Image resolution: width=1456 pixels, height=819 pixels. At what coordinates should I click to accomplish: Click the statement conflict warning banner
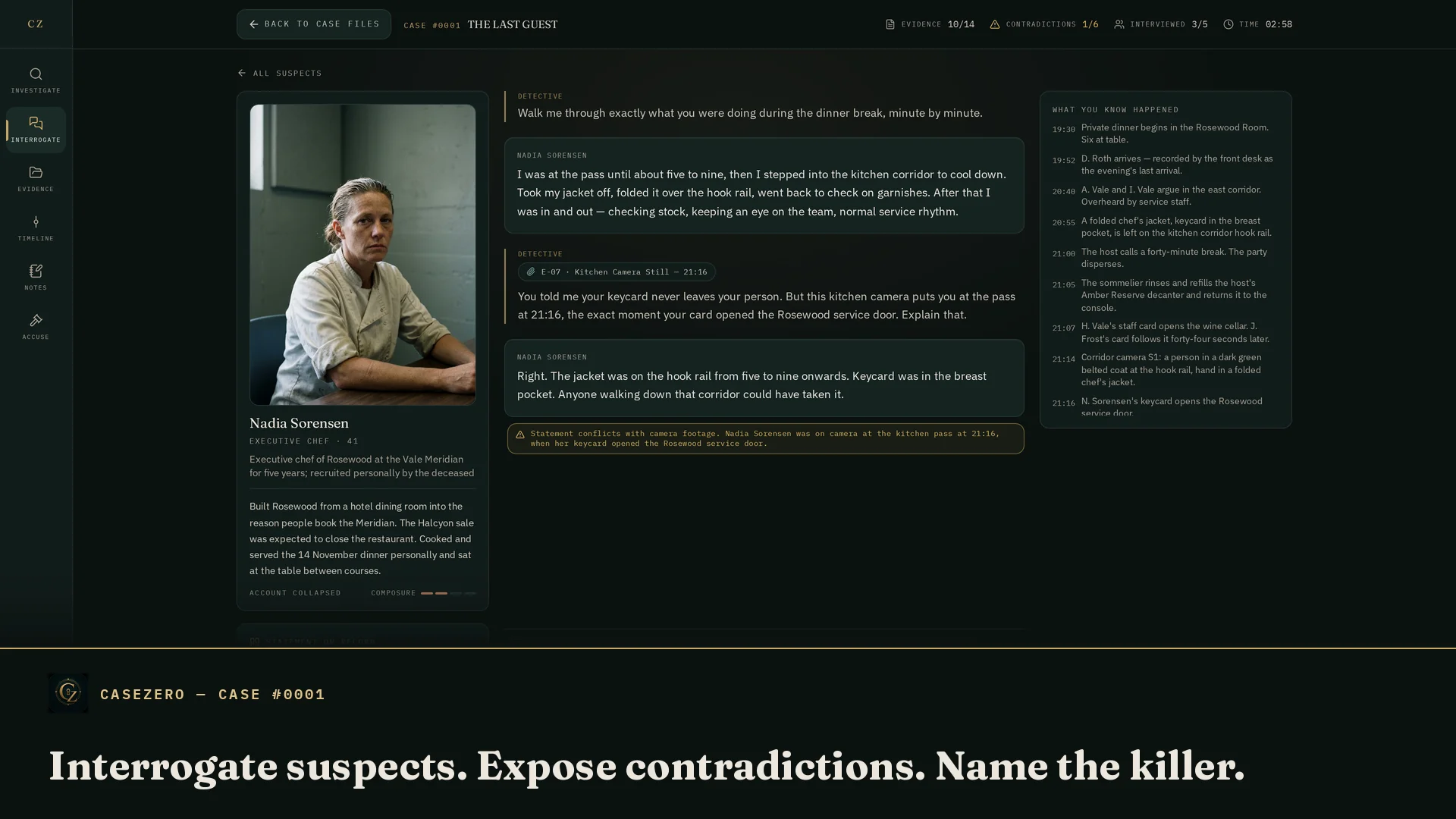(x=765, y=438)
